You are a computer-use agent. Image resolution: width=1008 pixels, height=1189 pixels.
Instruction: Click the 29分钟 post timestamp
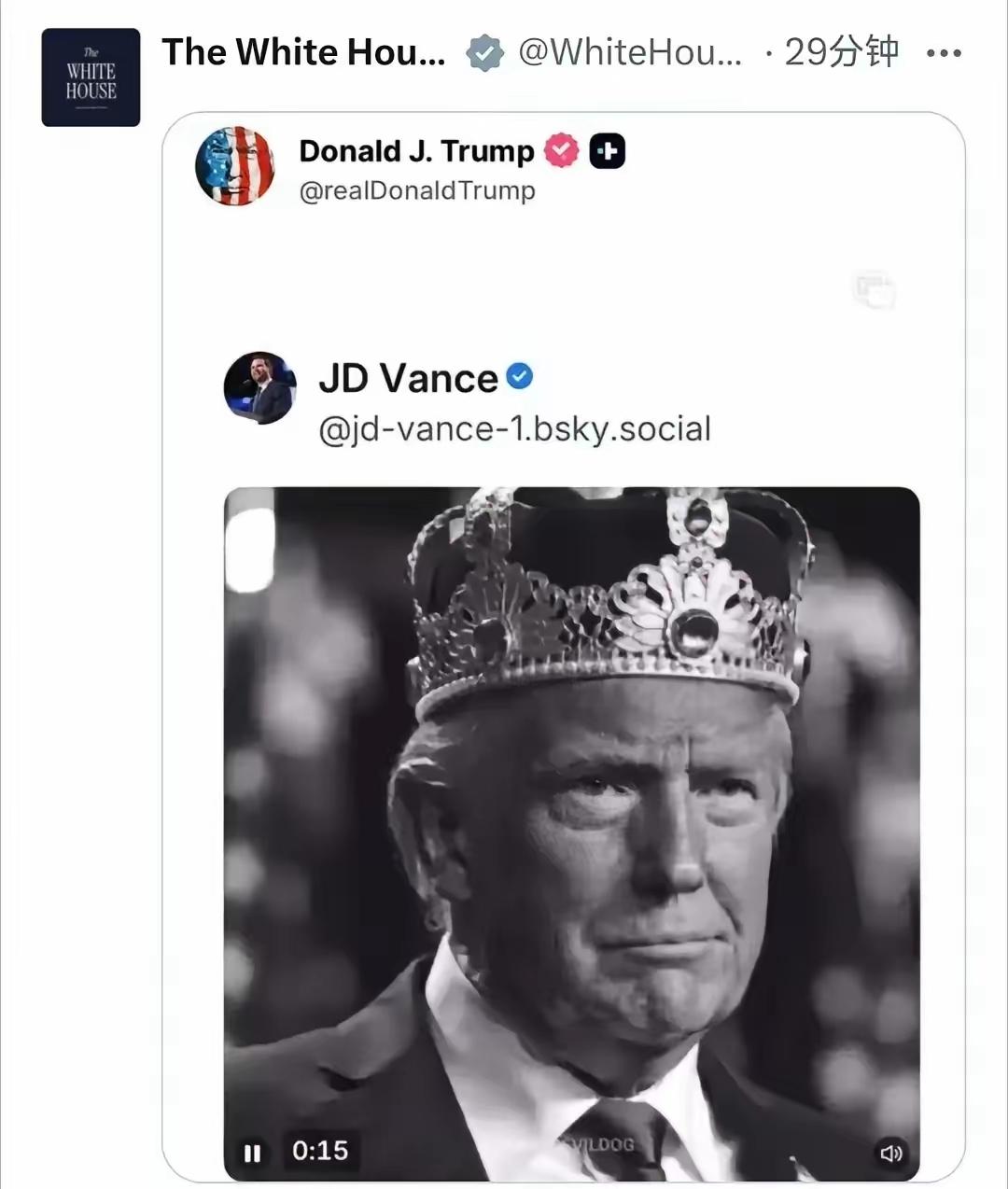pyautogui.click(x=841, y=52)
